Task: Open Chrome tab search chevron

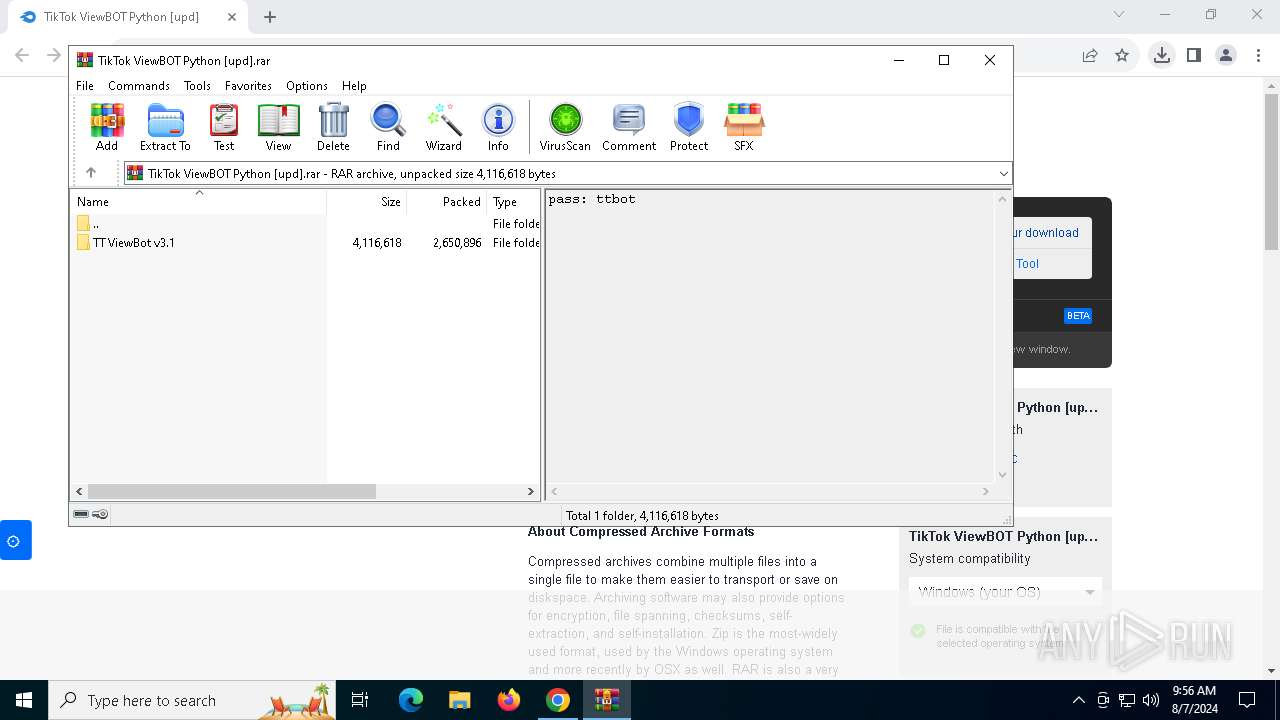Action: pos(1119,14)
